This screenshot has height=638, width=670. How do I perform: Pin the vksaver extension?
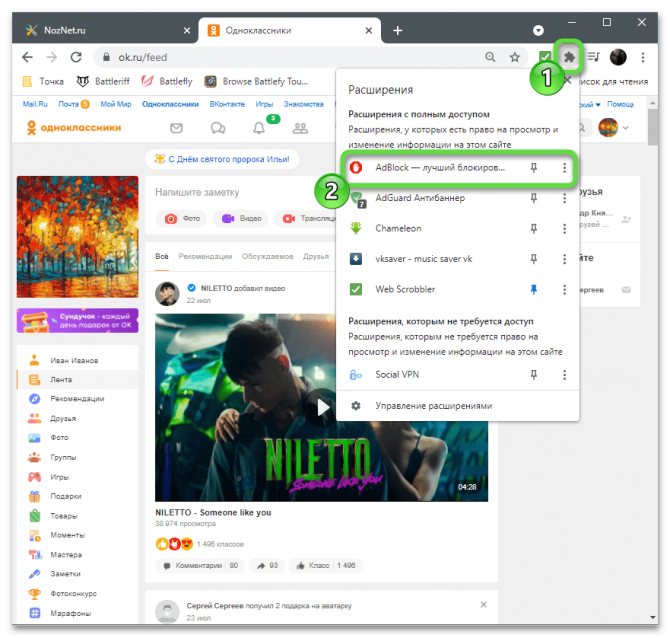[534, 259]
